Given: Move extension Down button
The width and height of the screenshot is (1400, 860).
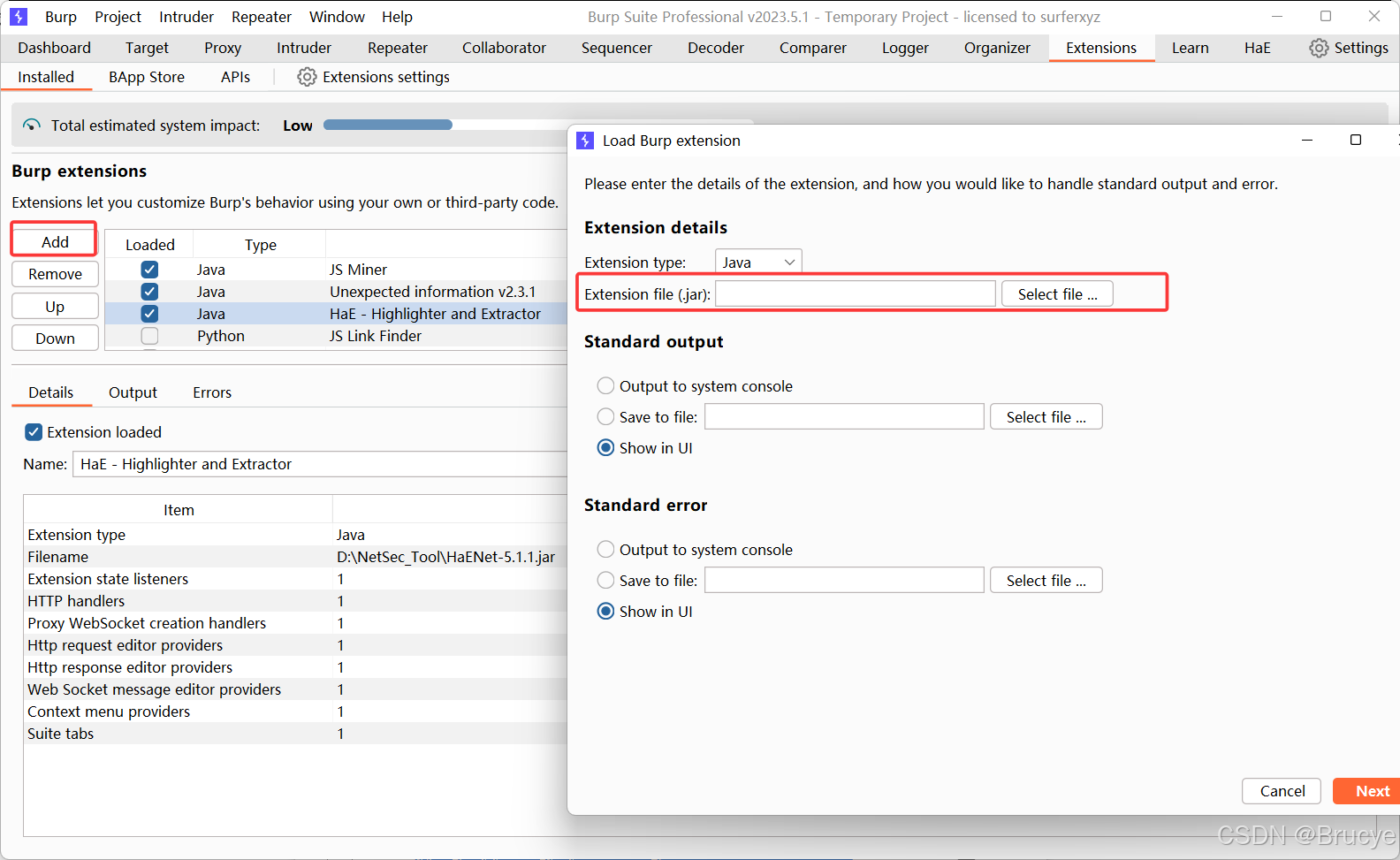Looking at the screenshot, I should (55, 339).
